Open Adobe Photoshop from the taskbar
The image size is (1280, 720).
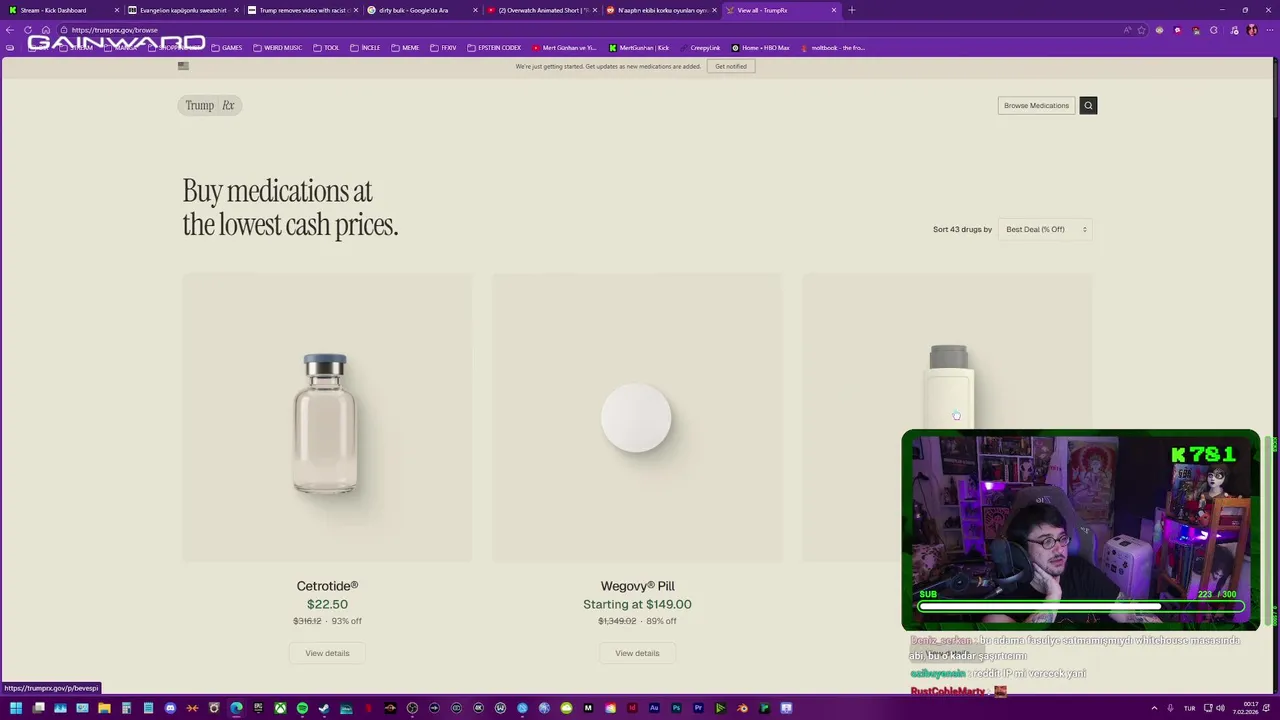(x=676, y=708)
